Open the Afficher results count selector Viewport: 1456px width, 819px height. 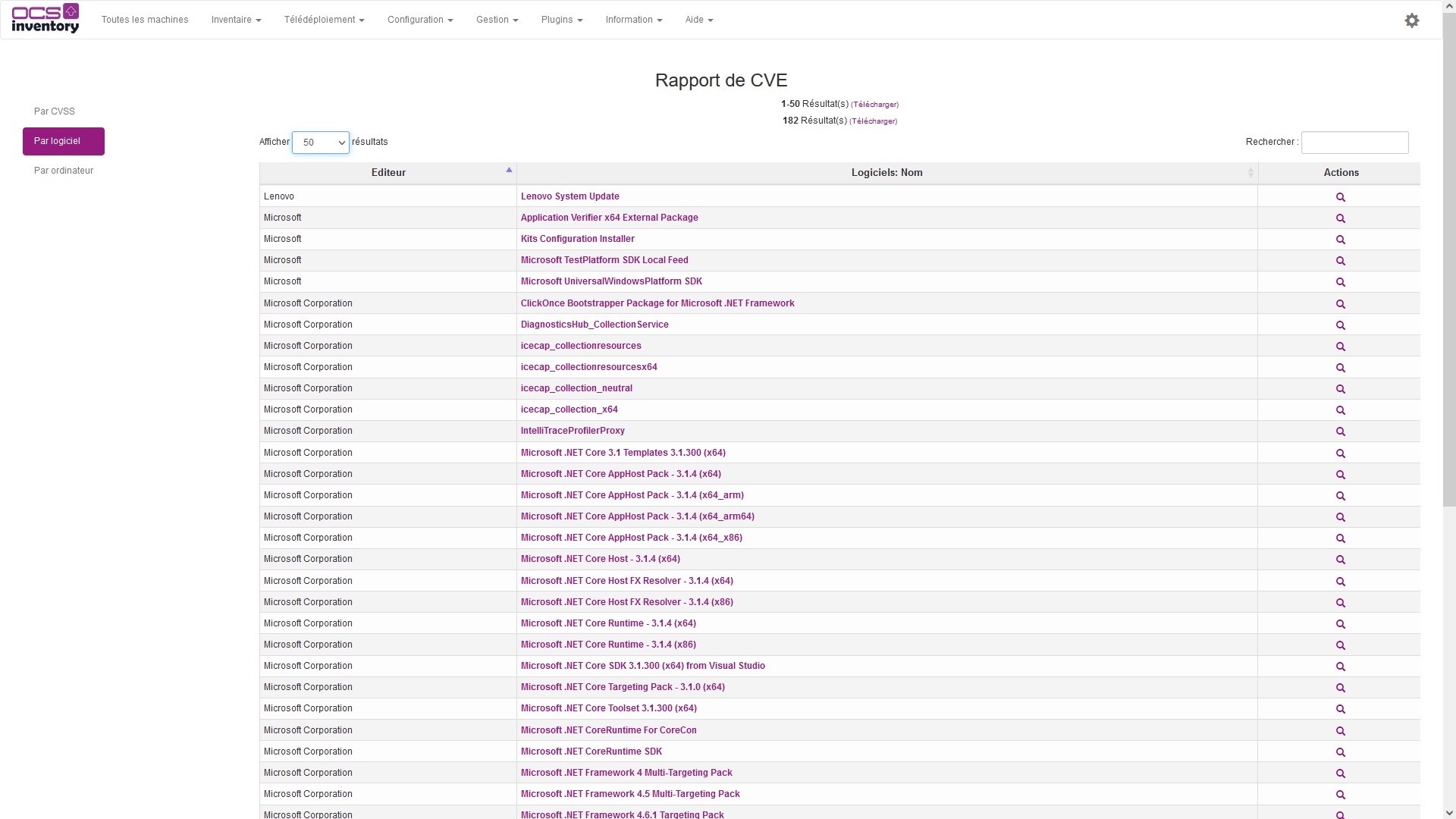point(321,143)
